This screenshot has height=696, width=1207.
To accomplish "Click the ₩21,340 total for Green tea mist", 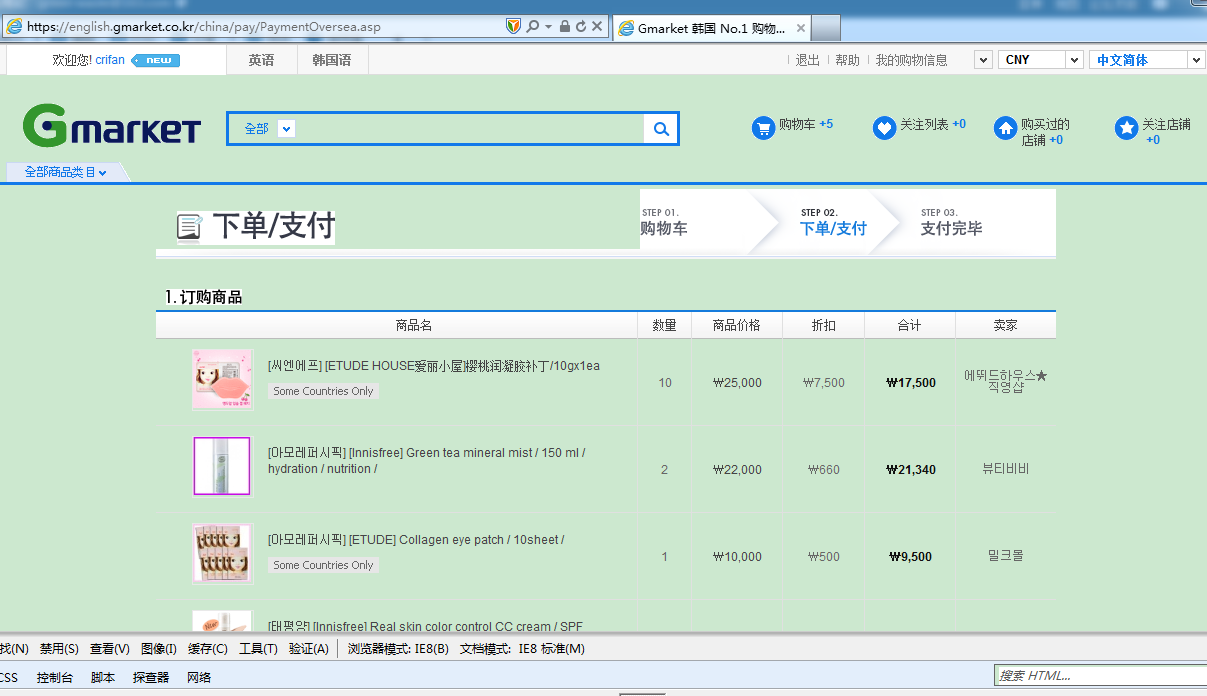I will point(911,470).
